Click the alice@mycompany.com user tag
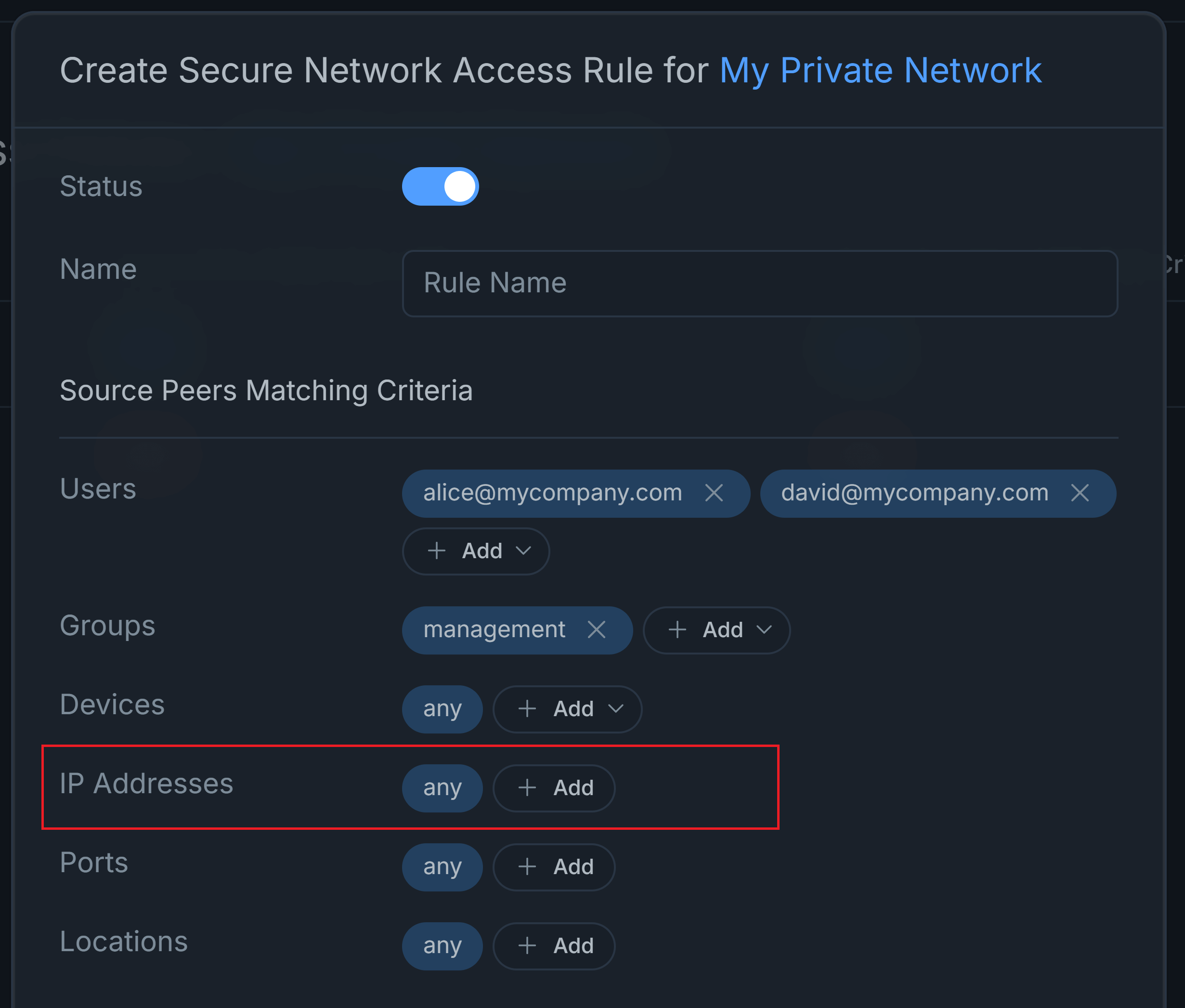Viewport: 1185px width, 1008px height. point(552,493)
